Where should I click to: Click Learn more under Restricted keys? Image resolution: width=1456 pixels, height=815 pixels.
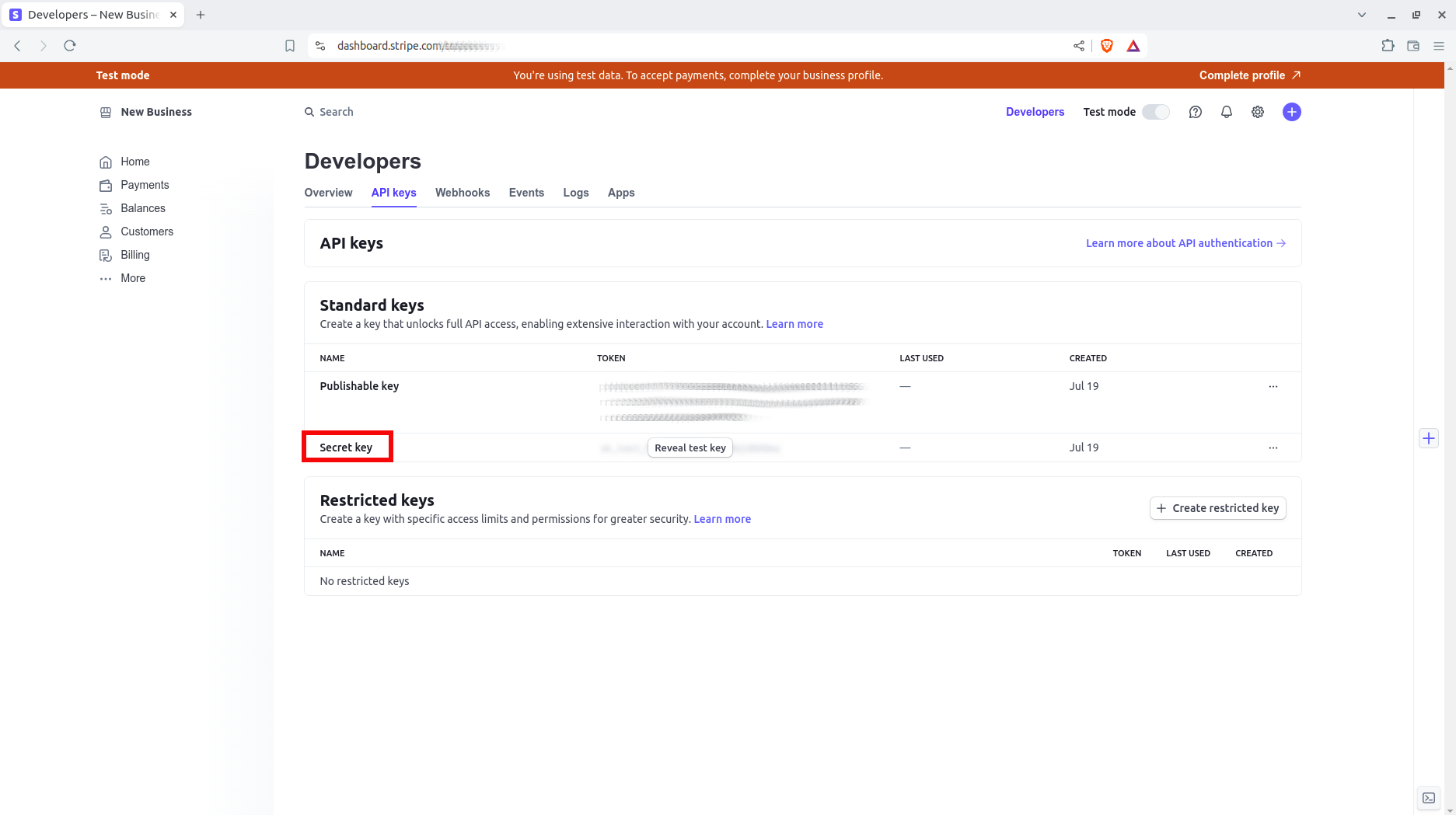(722, 519)
